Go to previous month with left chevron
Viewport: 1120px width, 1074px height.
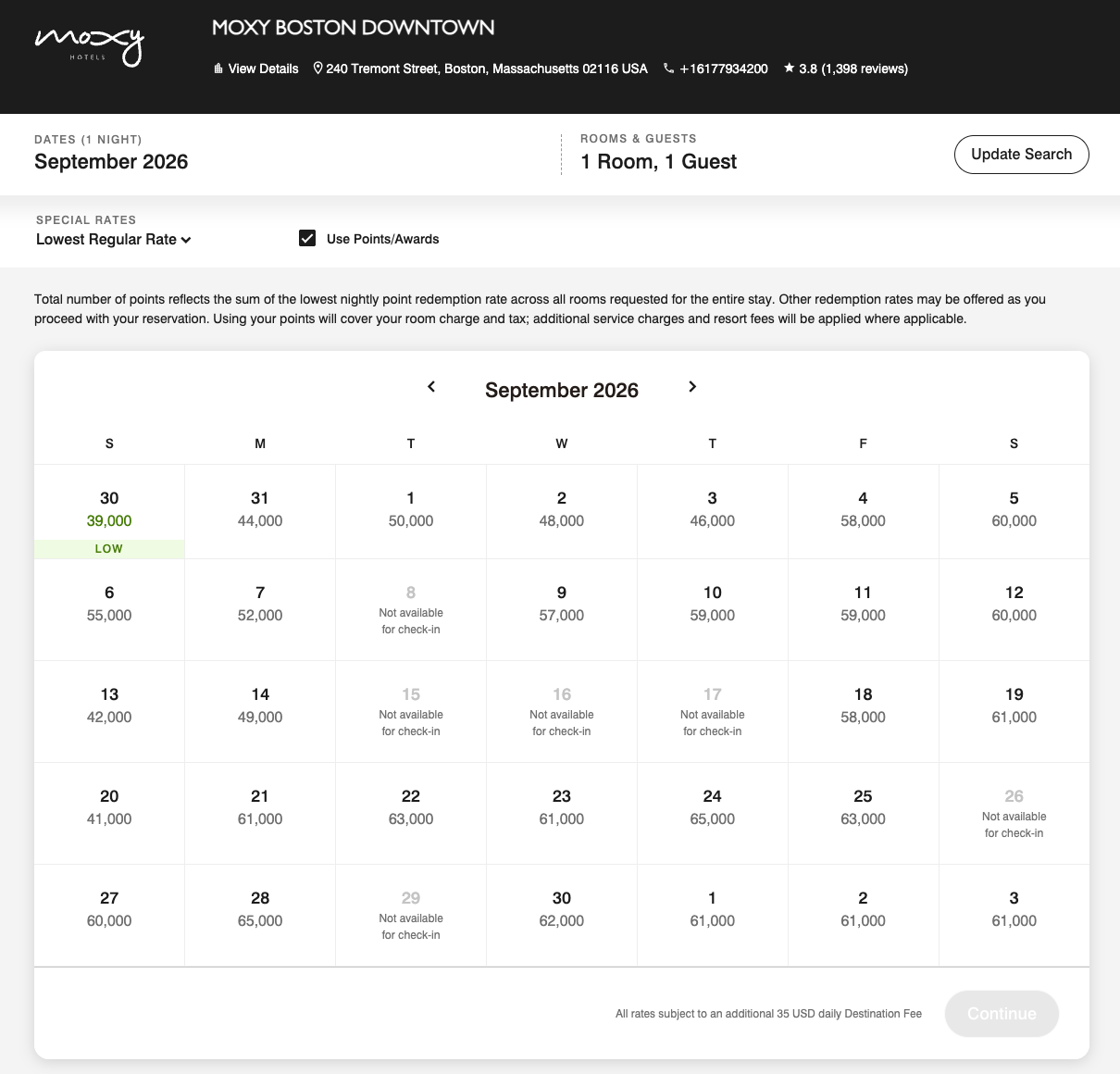pyautogui.click(x=431, y=387)
